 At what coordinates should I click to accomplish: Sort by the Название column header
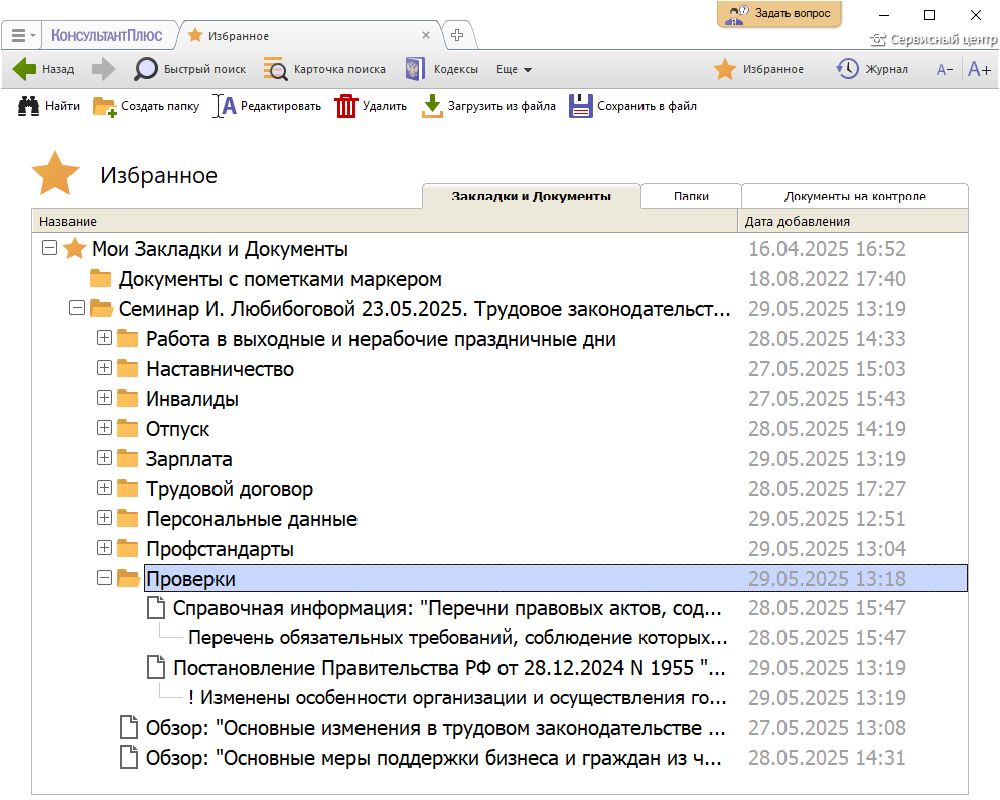tap(385, 221)
